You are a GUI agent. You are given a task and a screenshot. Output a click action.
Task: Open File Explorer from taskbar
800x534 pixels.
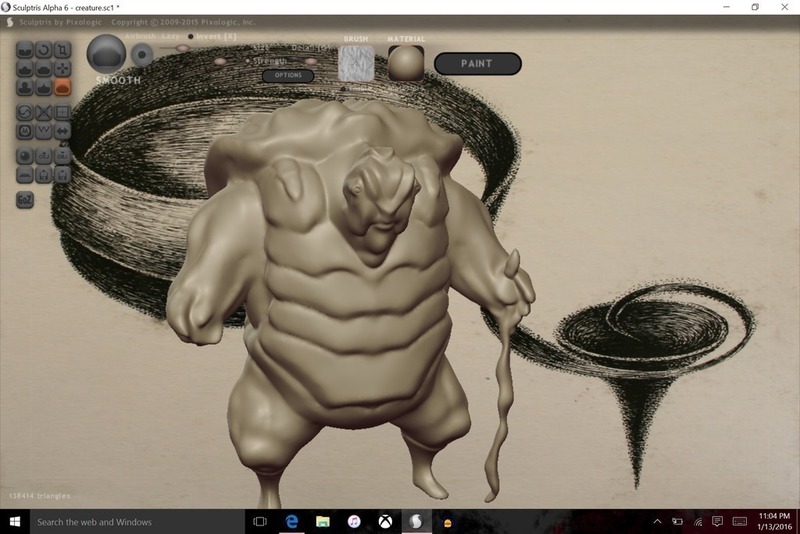(x=322, y=522)
